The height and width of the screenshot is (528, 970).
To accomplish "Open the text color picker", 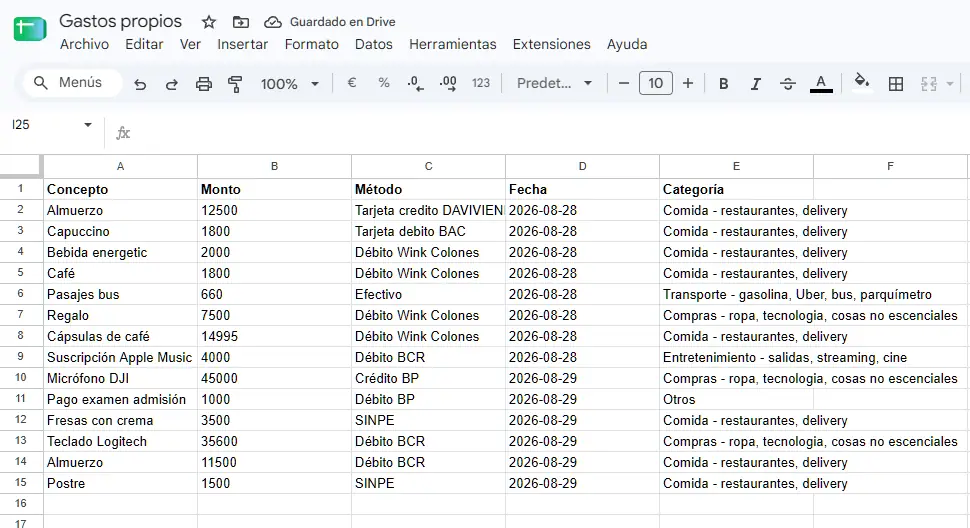I will [x=821, y=83].
